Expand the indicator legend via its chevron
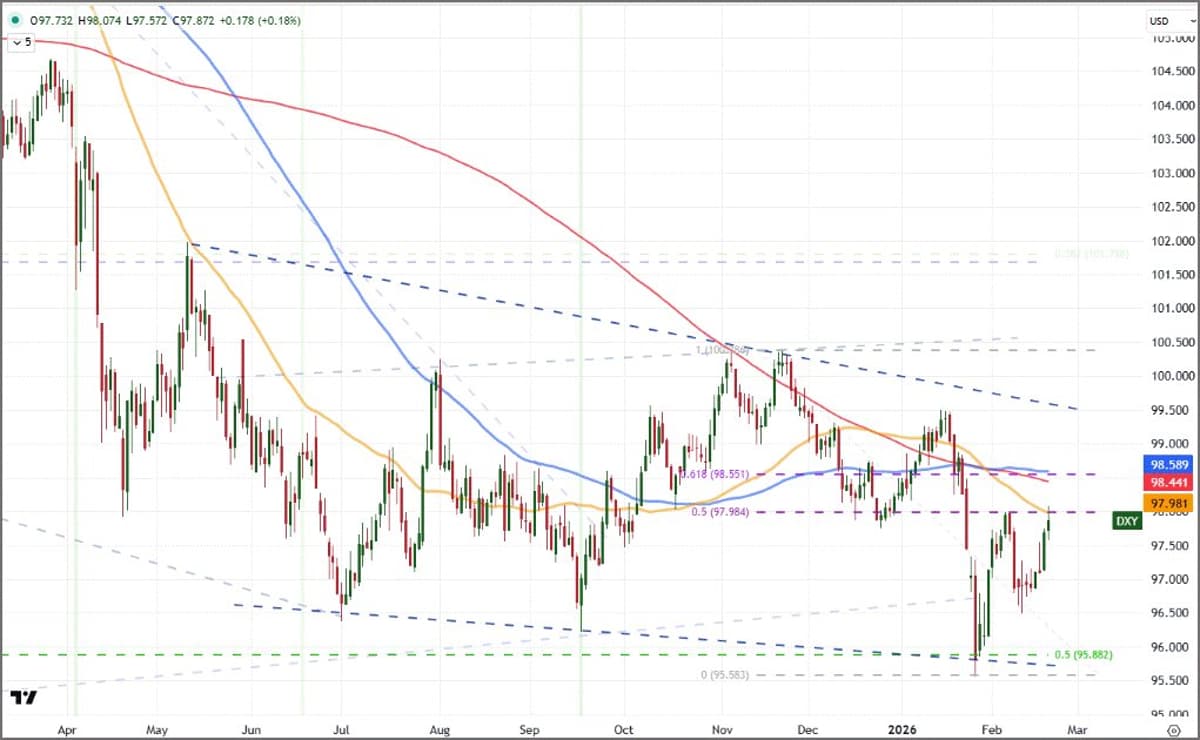 coord(16,42)
